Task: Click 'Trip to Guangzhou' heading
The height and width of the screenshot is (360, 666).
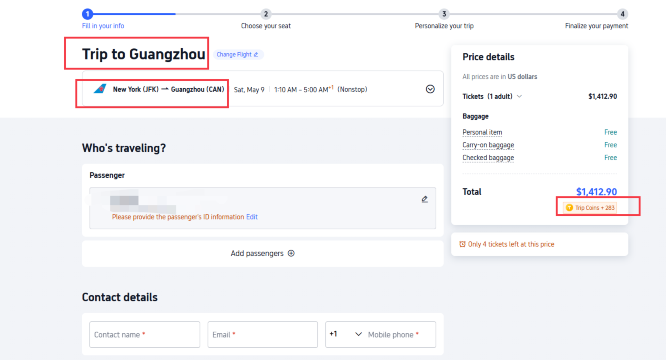Action: pos(144,54)
